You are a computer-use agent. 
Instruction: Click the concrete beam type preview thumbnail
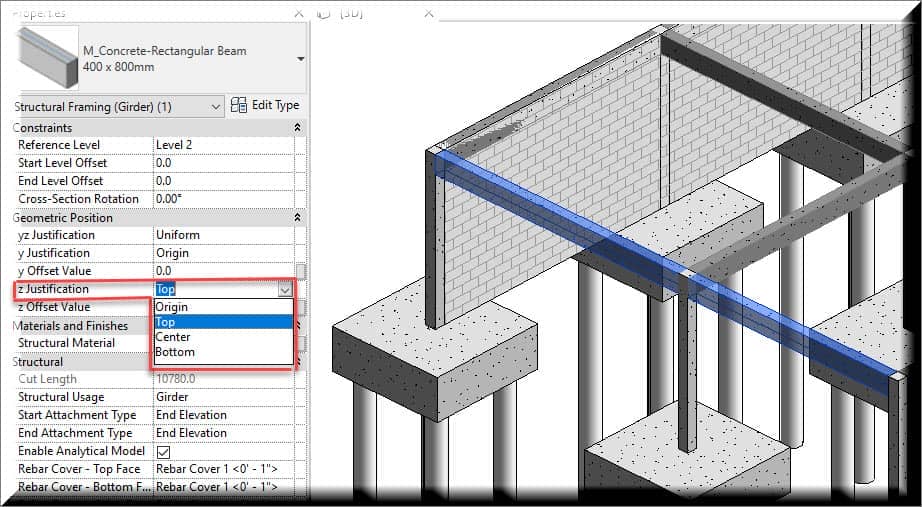click(x=48, y=59)
